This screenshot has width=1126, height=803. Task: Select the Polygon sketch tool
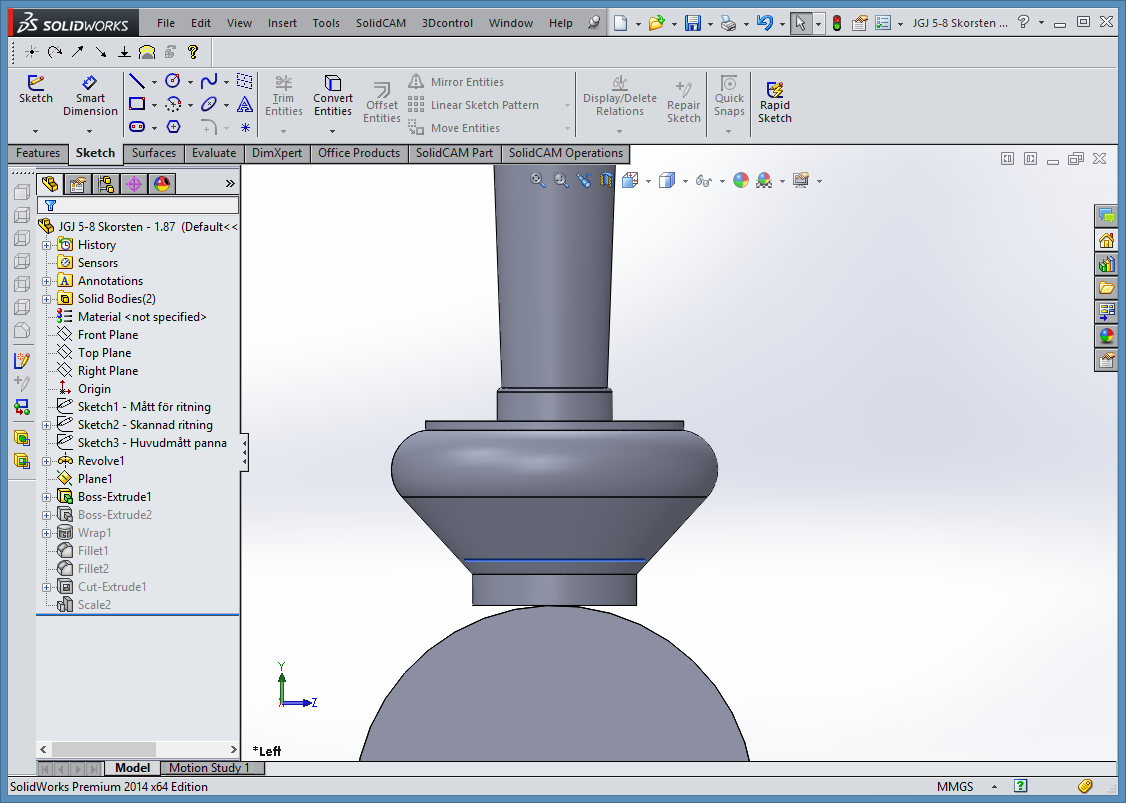(x=173, y=127)
